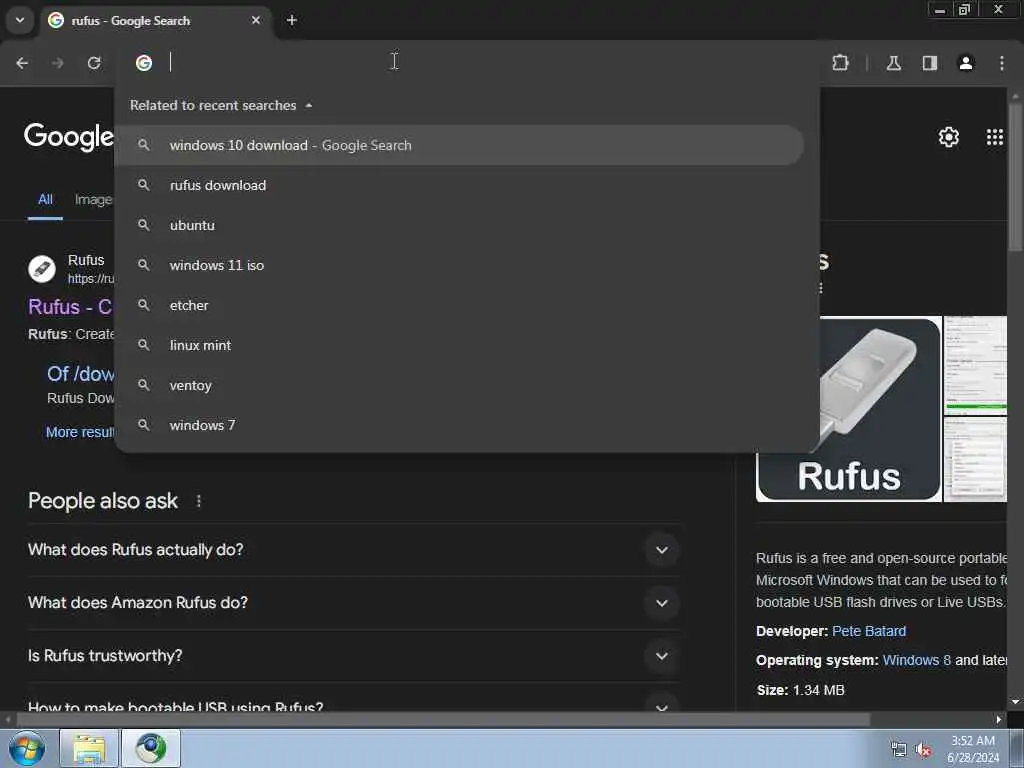The height and width of the screenshot is (768, 1024).
Task: Click the muted volume tray icon
Action: [x=923, y=750]
